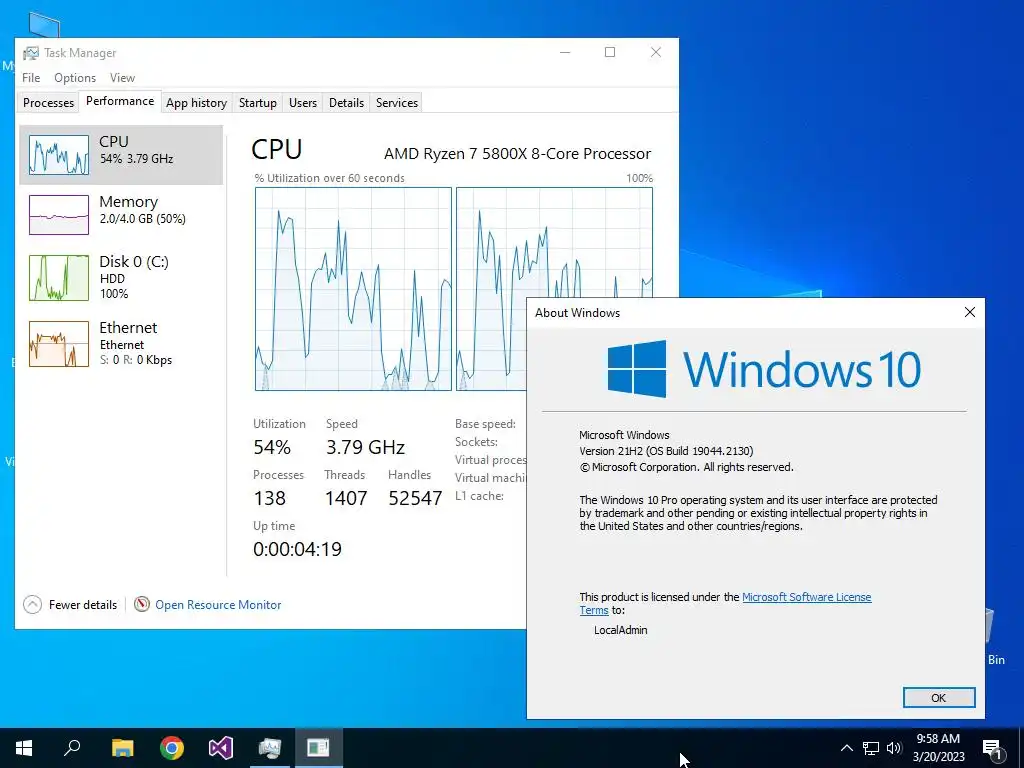Select the Ethernet graph thumbnail
The width and height of the screenshot is (1024, 768).
click(59, 344)
